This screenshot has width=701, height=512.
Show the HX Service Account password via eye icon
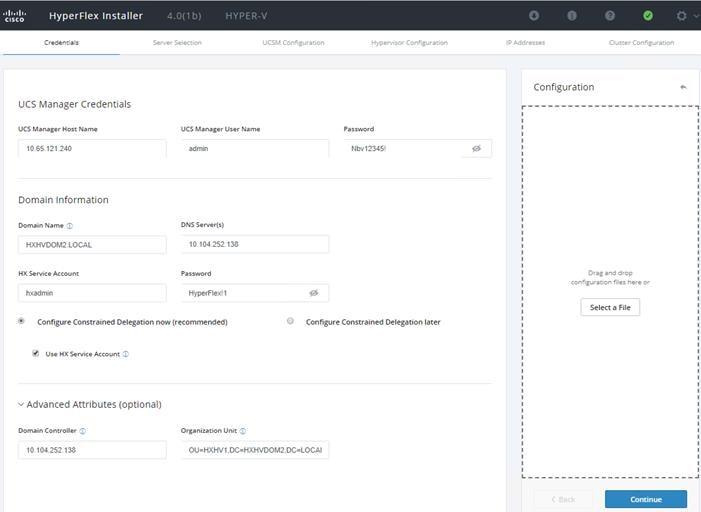click(x=314, y=293)
